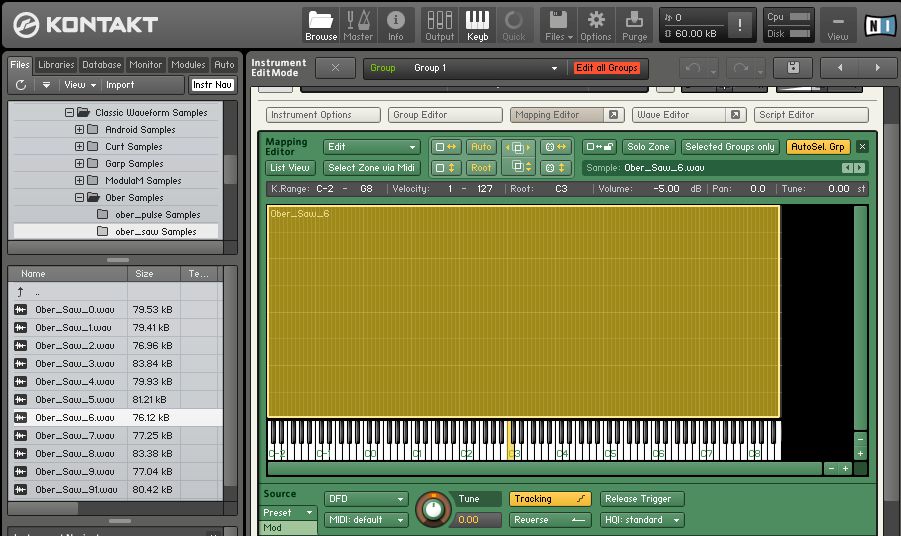
Task: Open Instrument Options
Action: pos(323,115)
